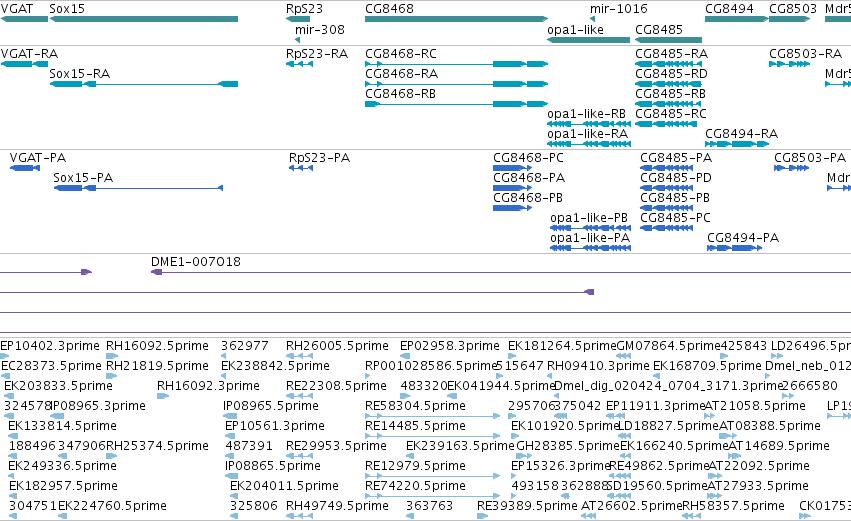Open the CG8468-PB CDS label

click(528, 198)
